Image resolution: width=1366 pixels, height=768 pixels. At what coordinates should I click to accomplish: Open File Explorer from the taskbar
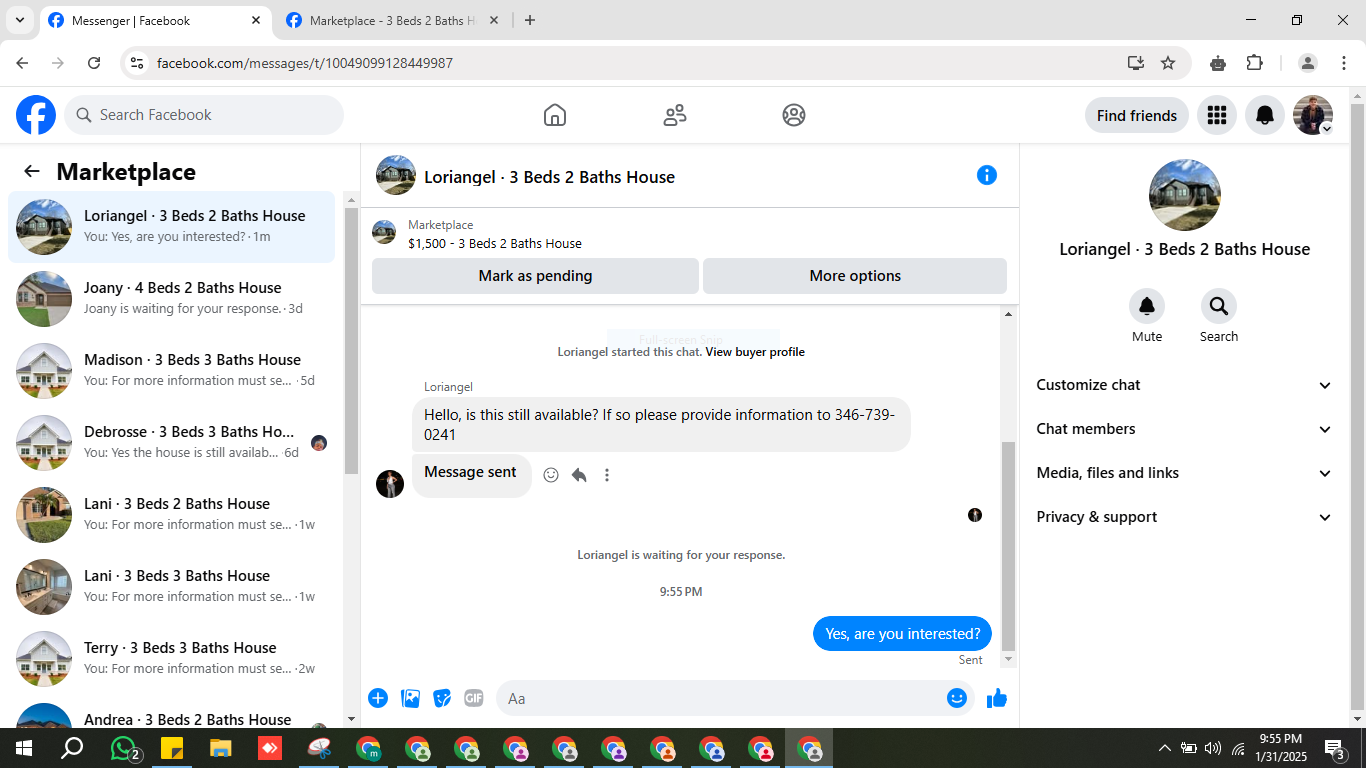221,748
